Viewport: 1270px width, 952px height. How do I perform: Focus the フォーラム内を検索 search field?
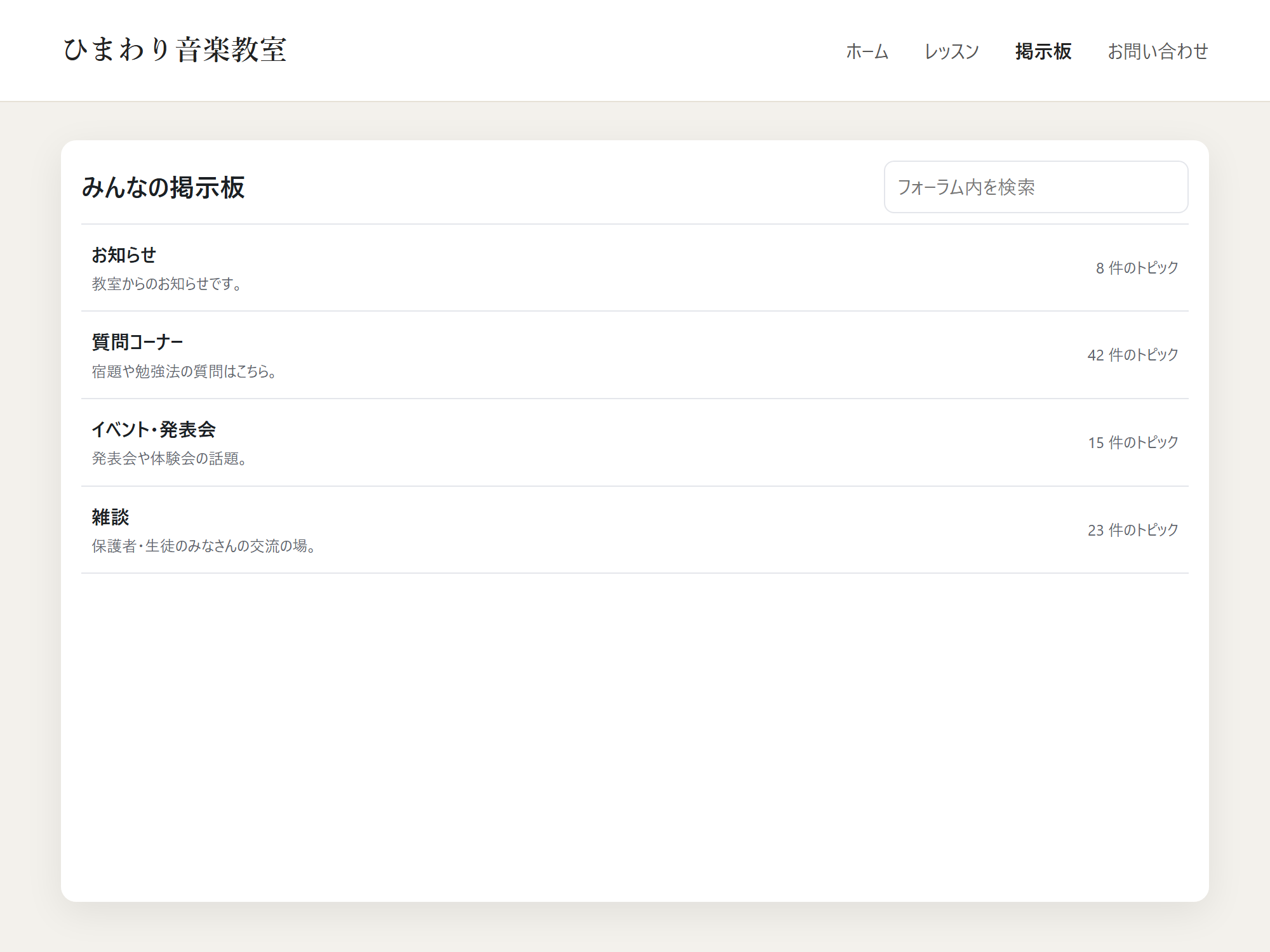1036,187
